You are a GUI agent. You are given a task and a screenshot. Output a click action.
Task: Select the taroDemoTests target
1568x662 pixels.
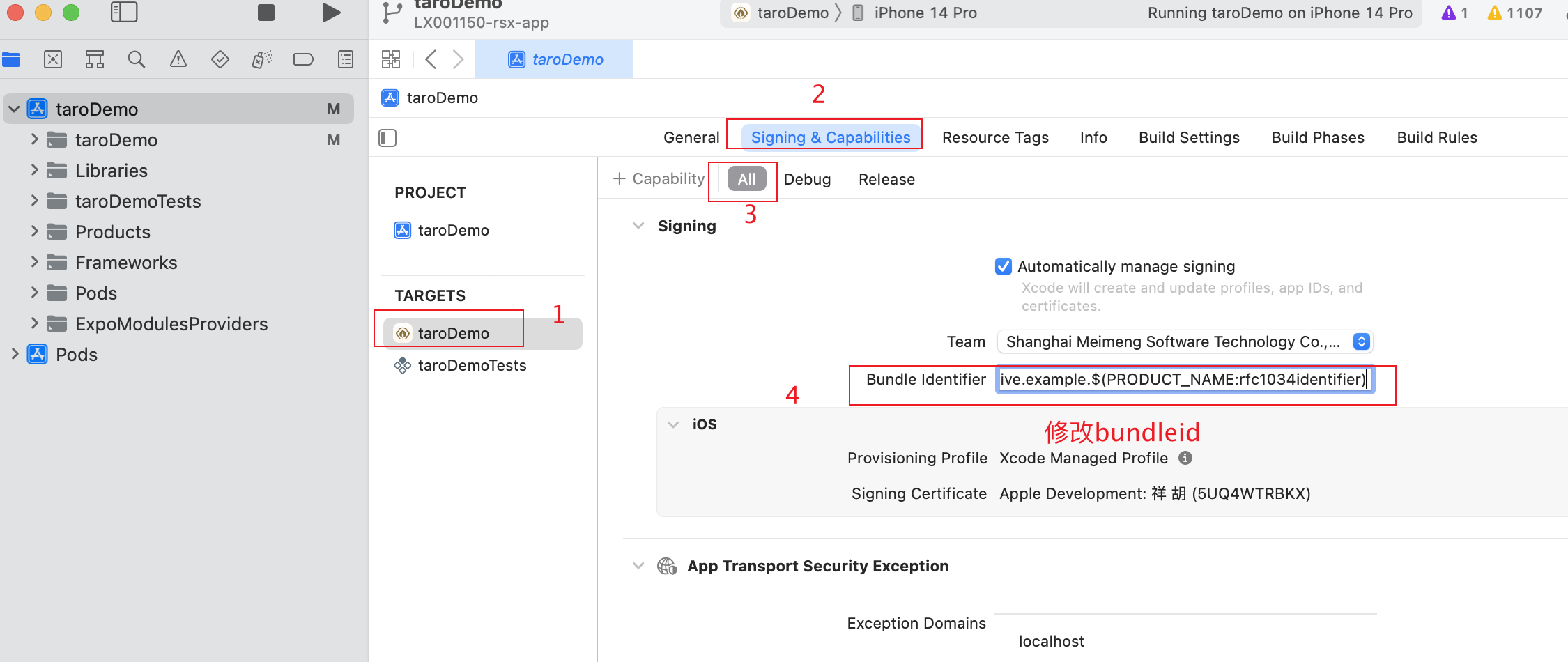tap(472, 365)
